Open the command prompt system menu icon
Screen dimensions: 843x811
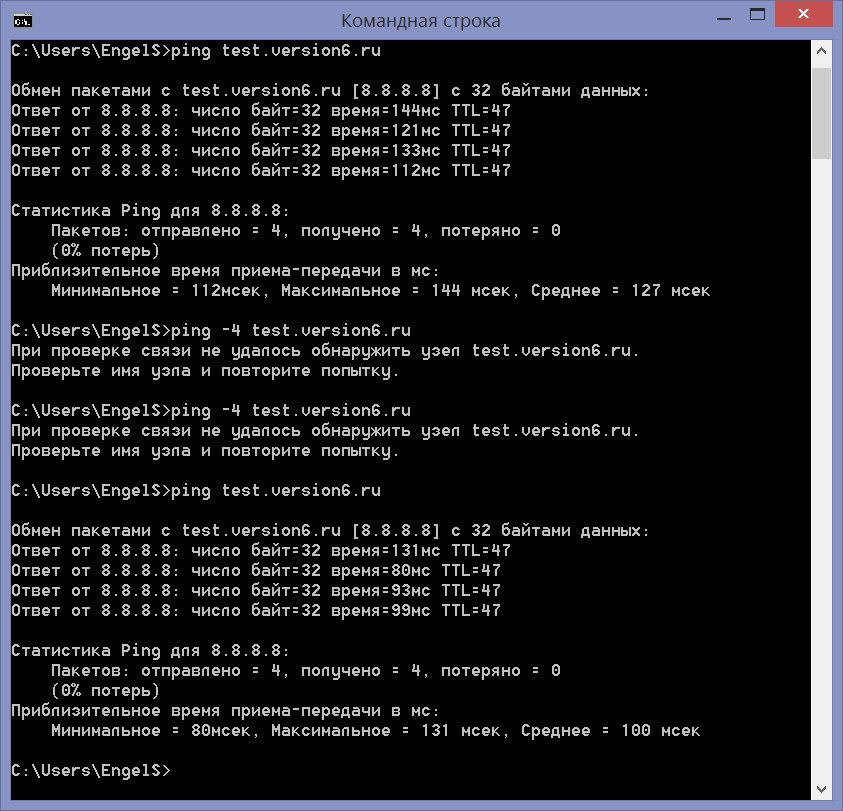(x=23, y=22)
